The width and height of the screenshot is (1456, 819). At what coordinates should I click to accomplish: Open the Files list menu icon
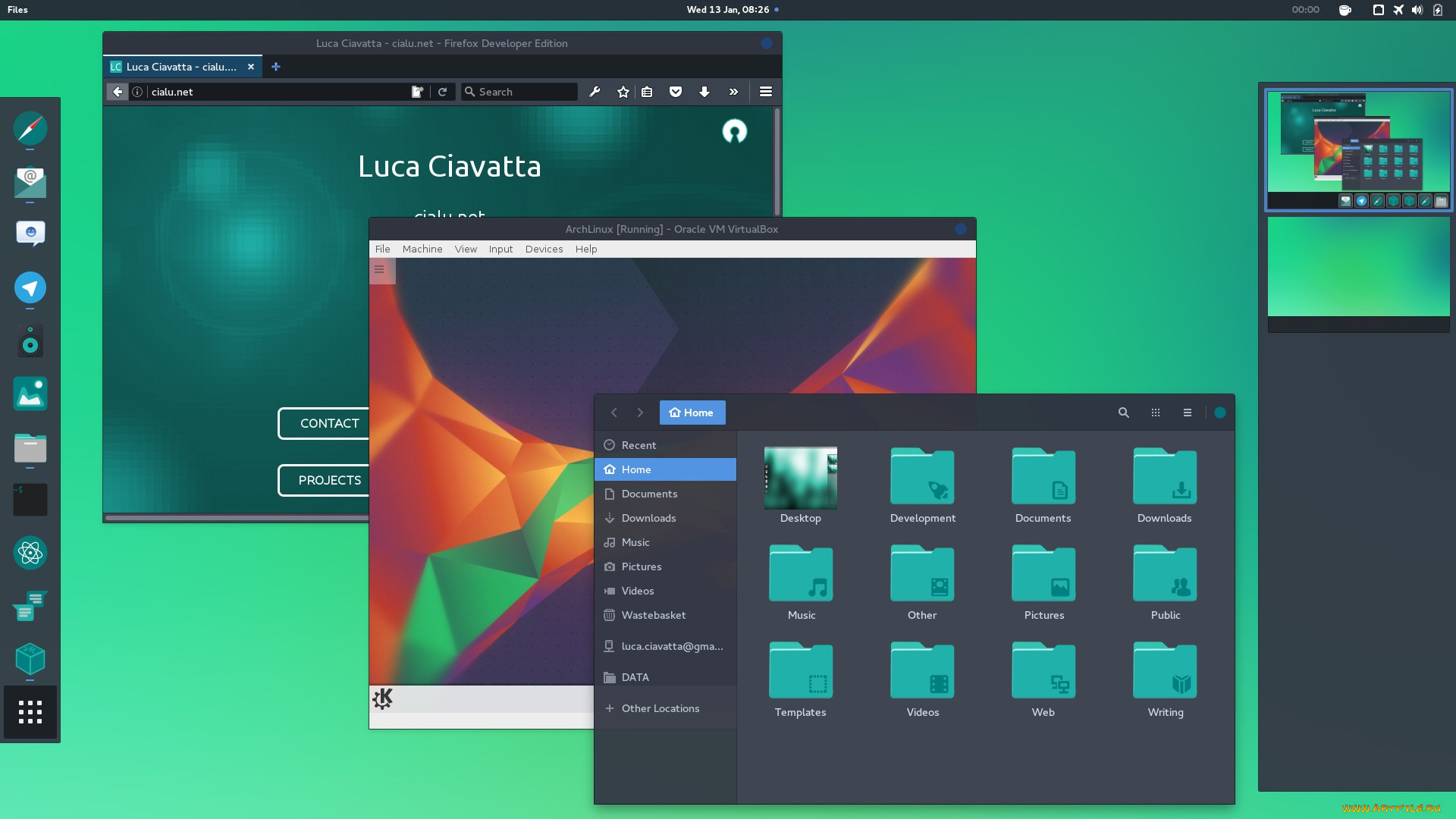tap(1188, 413)
